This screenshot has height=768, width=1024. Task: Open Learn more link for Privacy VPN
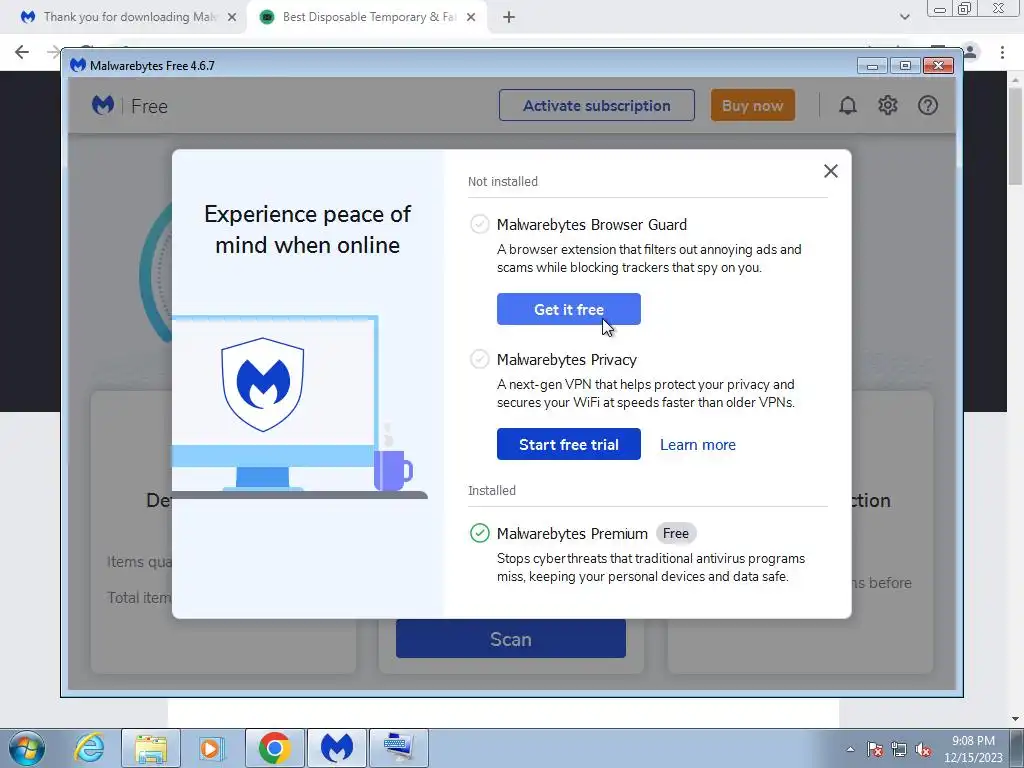[x=697, y=445]
